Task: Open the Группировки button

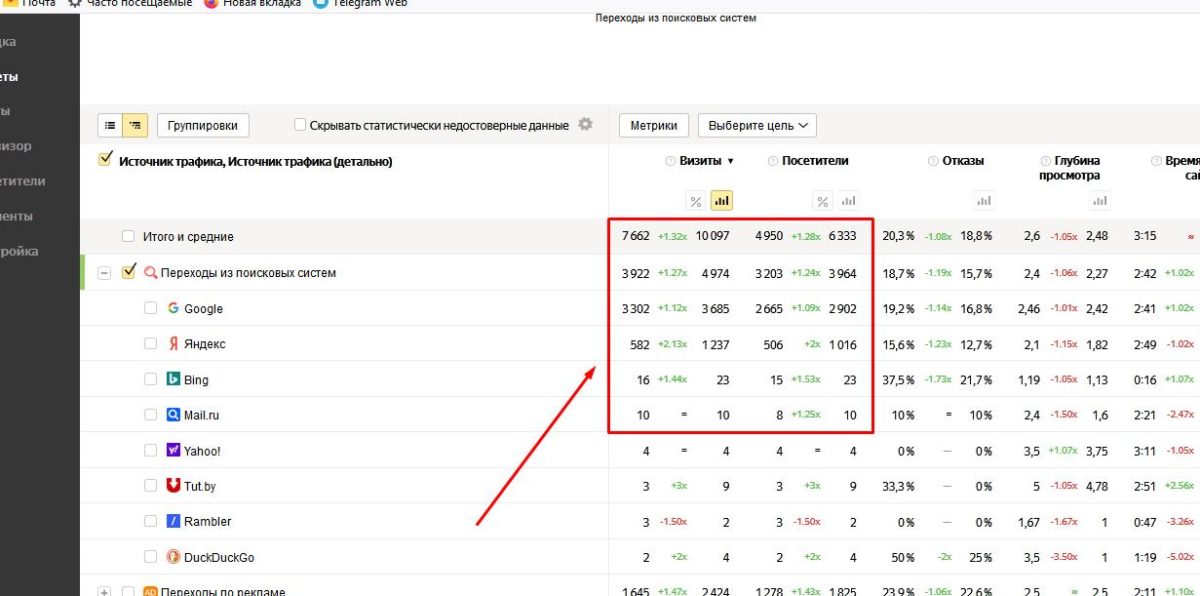Action: (203, 125)
